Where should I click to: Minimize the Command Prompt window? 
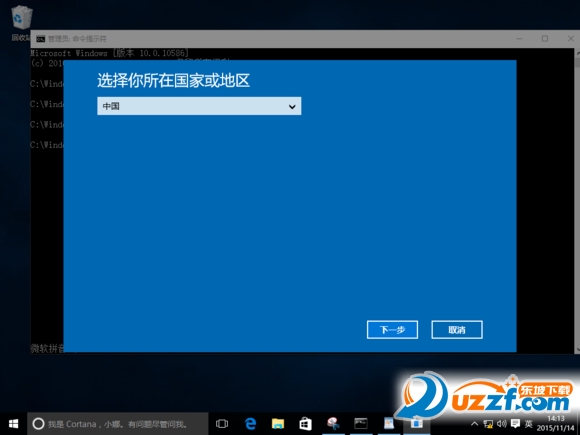519,38
